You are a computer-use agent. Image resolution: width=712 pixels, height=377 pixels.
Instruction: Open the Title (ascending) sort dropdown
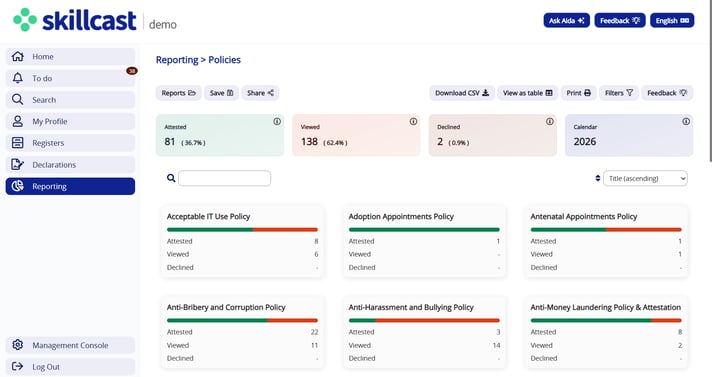coord(645,178)
